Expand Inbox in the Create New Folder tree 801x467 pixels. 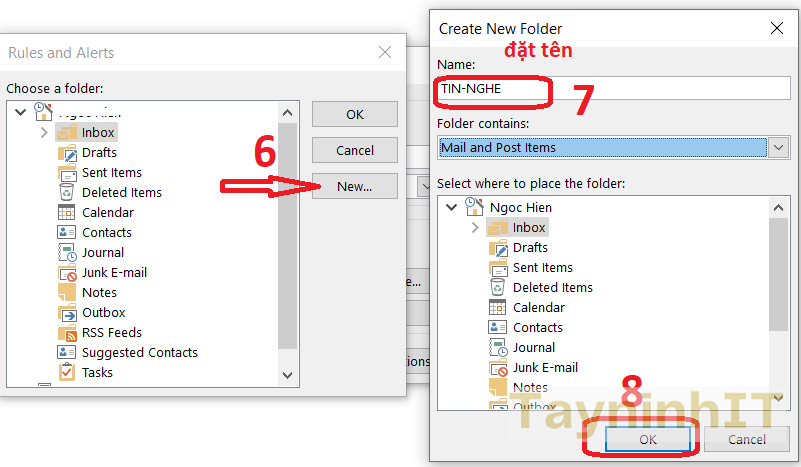tap(474, 228)
